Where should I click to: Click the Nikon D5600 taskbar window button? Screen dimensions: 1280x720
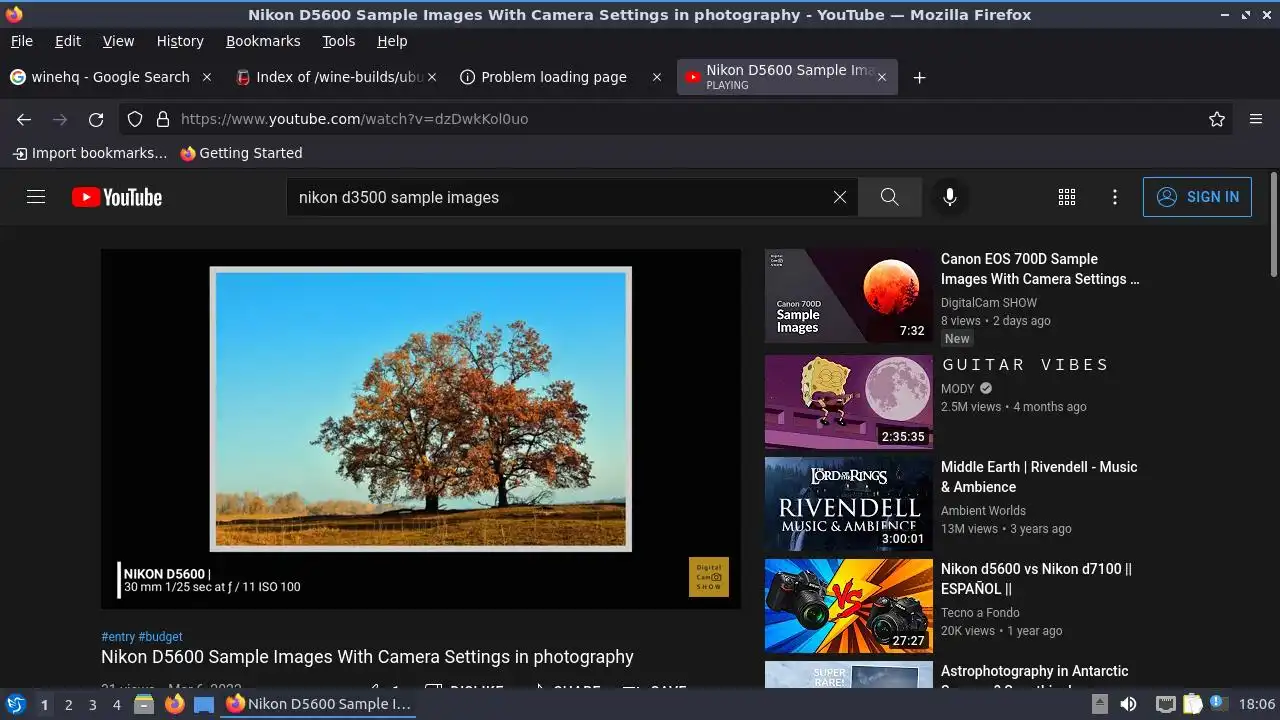coord(318,704)
